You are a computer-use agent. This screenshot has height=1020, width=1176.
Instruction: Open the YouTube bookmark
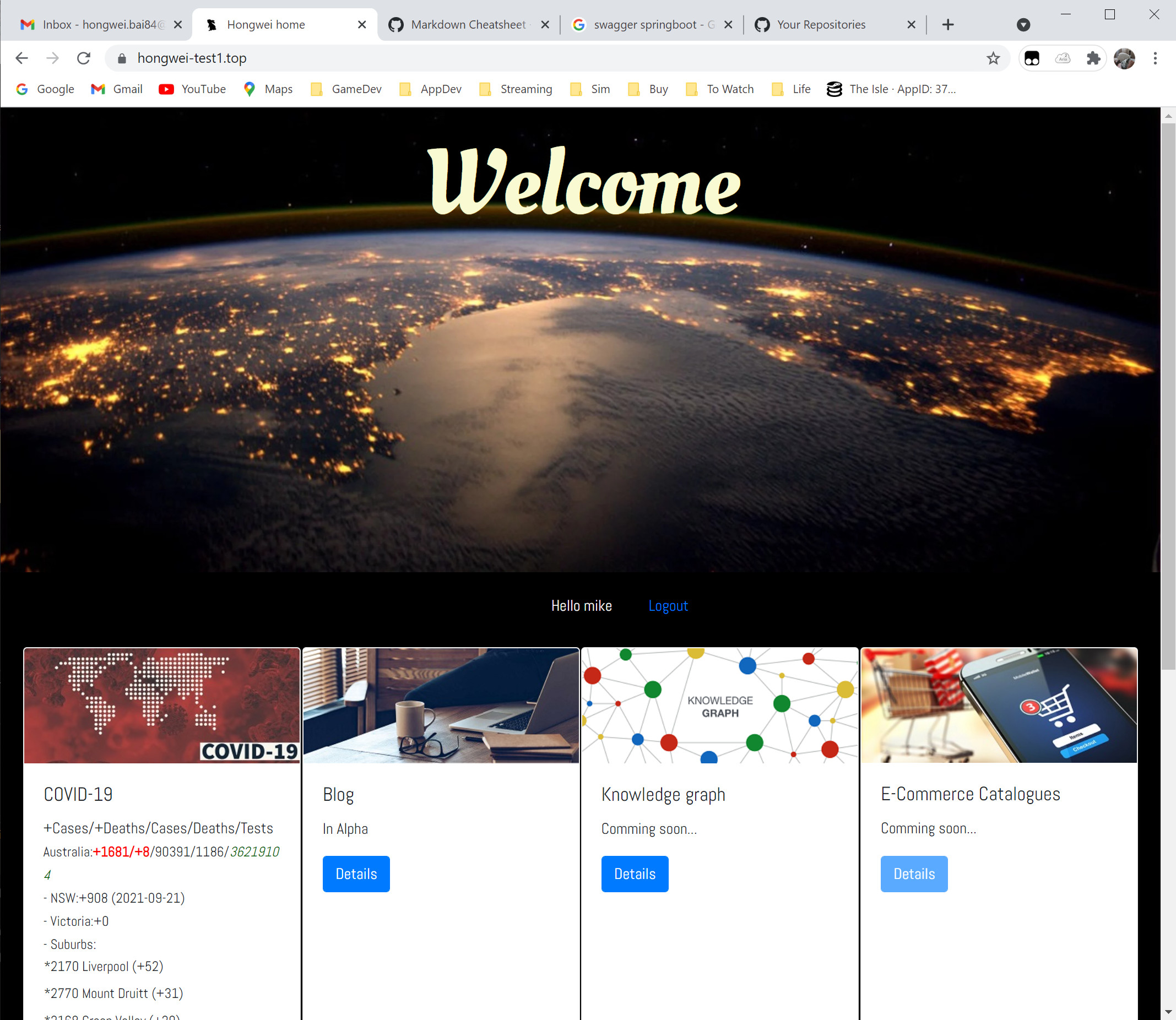click(x=192, y=89)
